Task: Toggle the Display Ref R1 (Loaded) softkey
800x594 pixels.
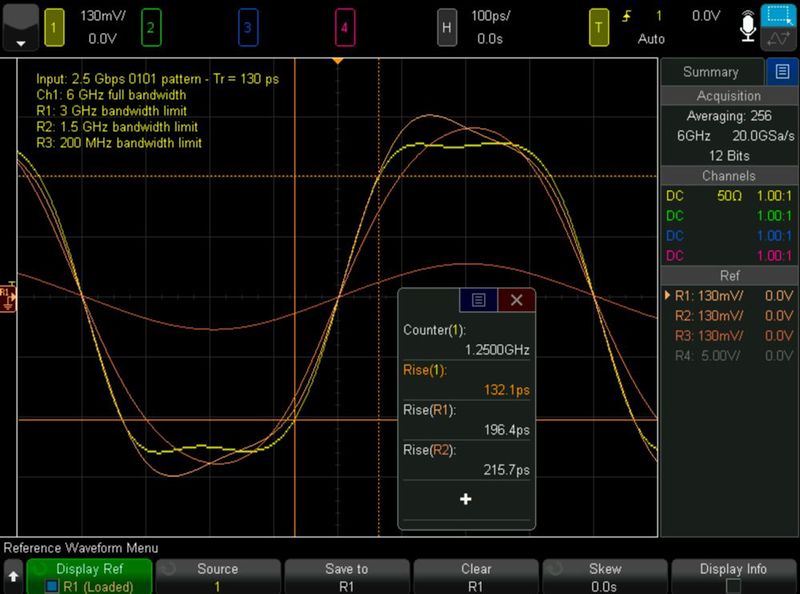Action: [x=89, y=577]
